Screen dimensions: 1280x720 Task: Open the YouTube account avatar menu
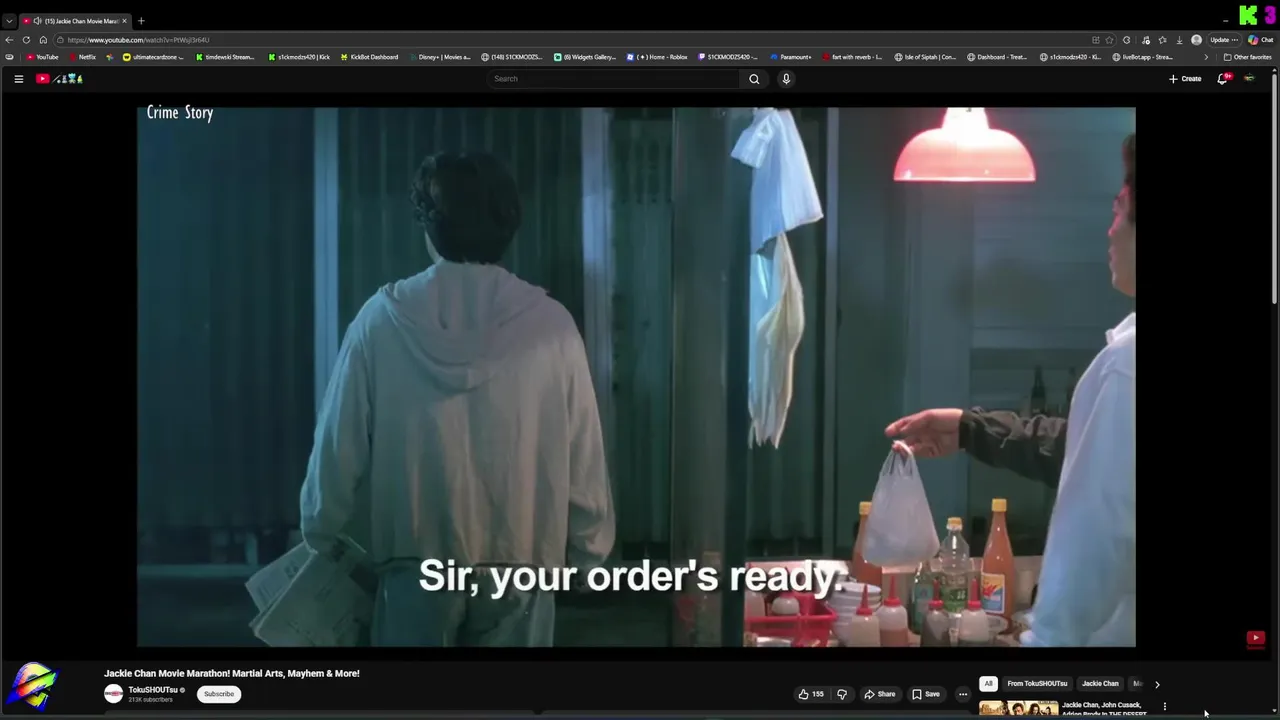[x=1249, y=79]
